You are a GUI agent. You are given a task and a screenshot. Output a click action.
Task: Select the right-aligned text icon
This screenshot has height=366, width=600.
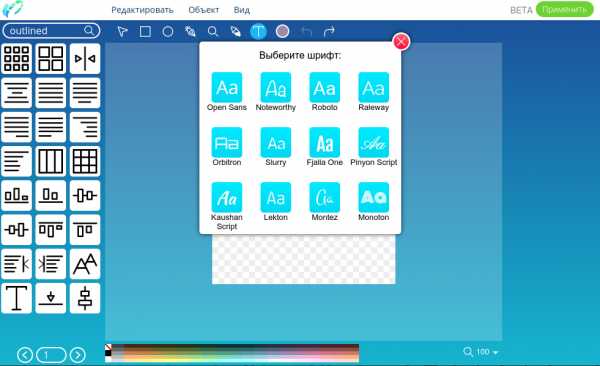(85, 127)
